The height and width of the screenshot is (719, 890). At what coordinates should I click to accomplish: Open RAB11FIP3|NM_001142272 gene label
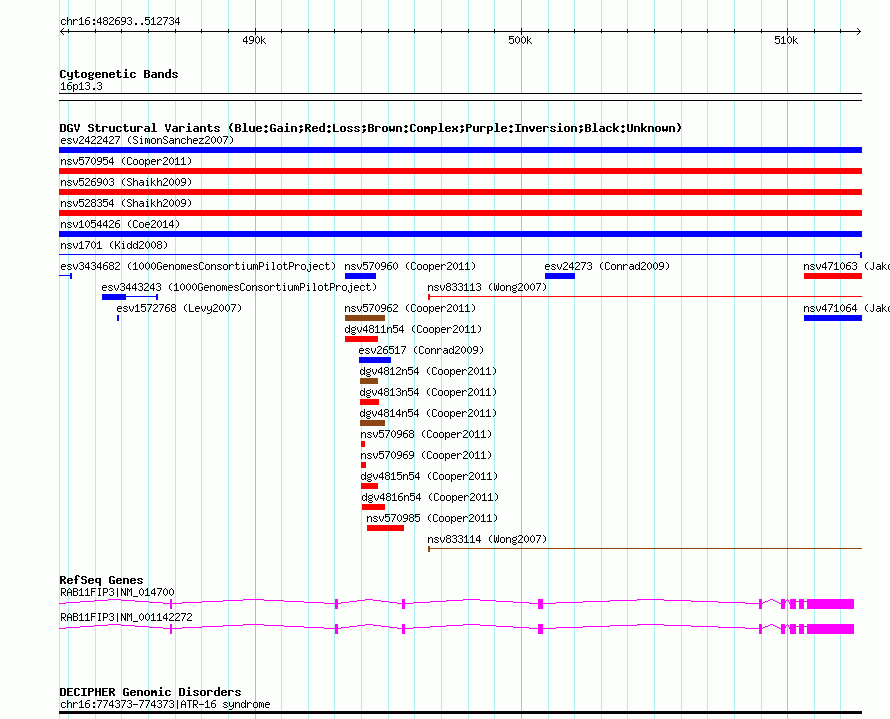click(126, 617)
